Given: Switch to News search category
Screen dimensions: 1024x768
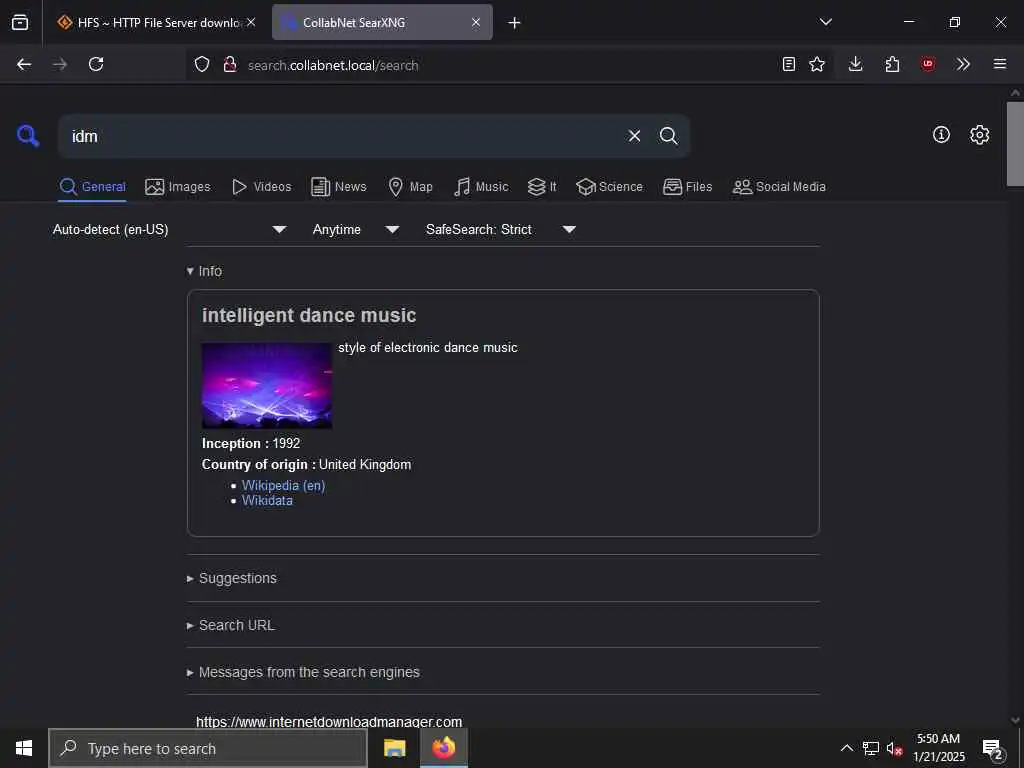Looking at the screenshot, I should [339, 187].
